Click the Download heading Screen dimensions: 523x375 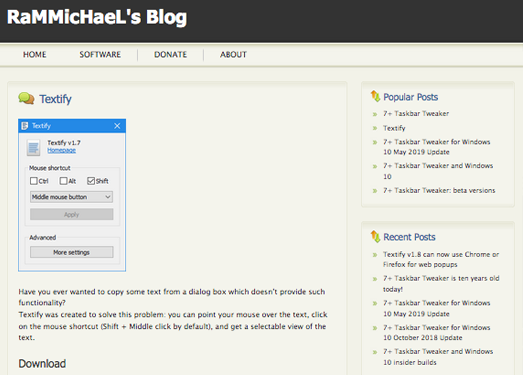[x=42, y=364]
